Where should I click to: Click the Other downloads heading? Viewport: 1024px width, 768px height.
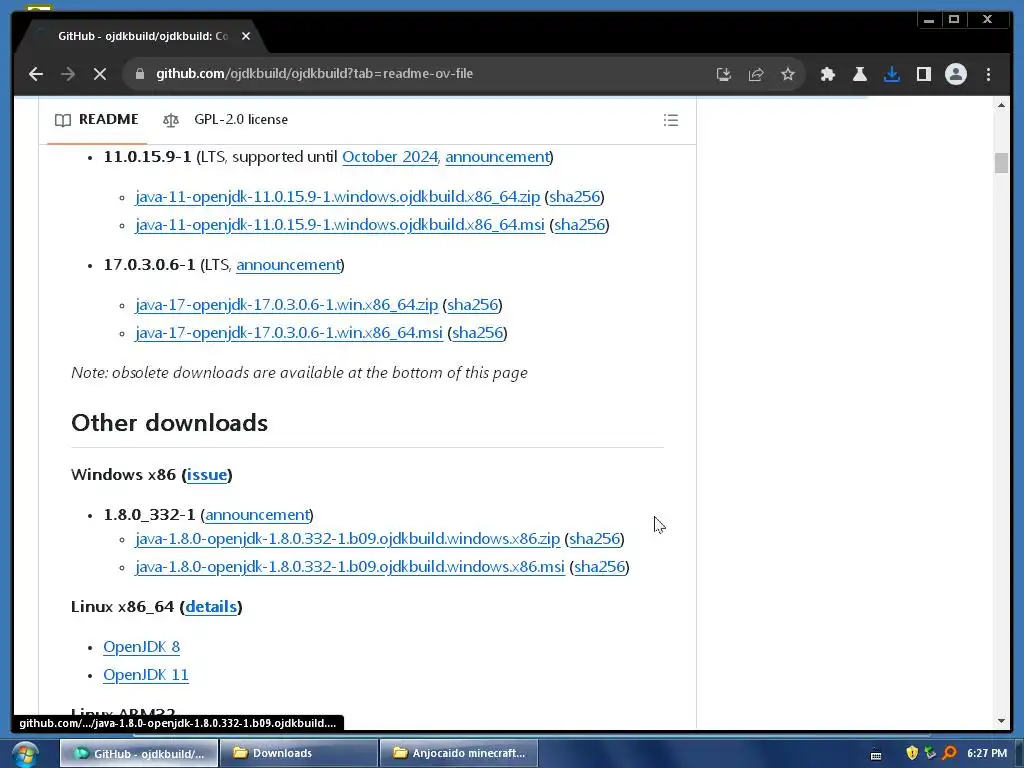click(x=169, y=423)
